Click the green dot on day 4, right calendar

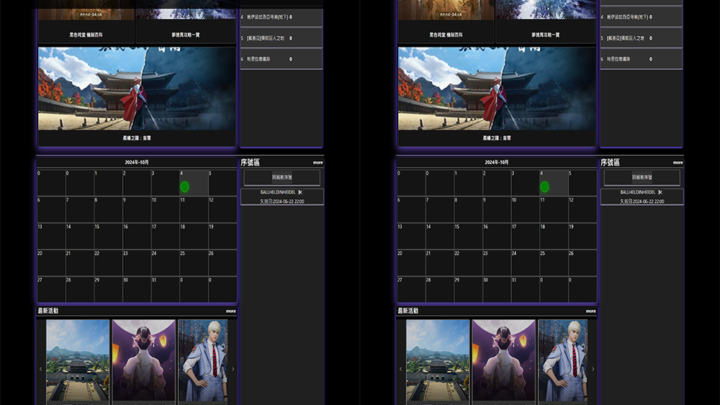pos(544,186)
